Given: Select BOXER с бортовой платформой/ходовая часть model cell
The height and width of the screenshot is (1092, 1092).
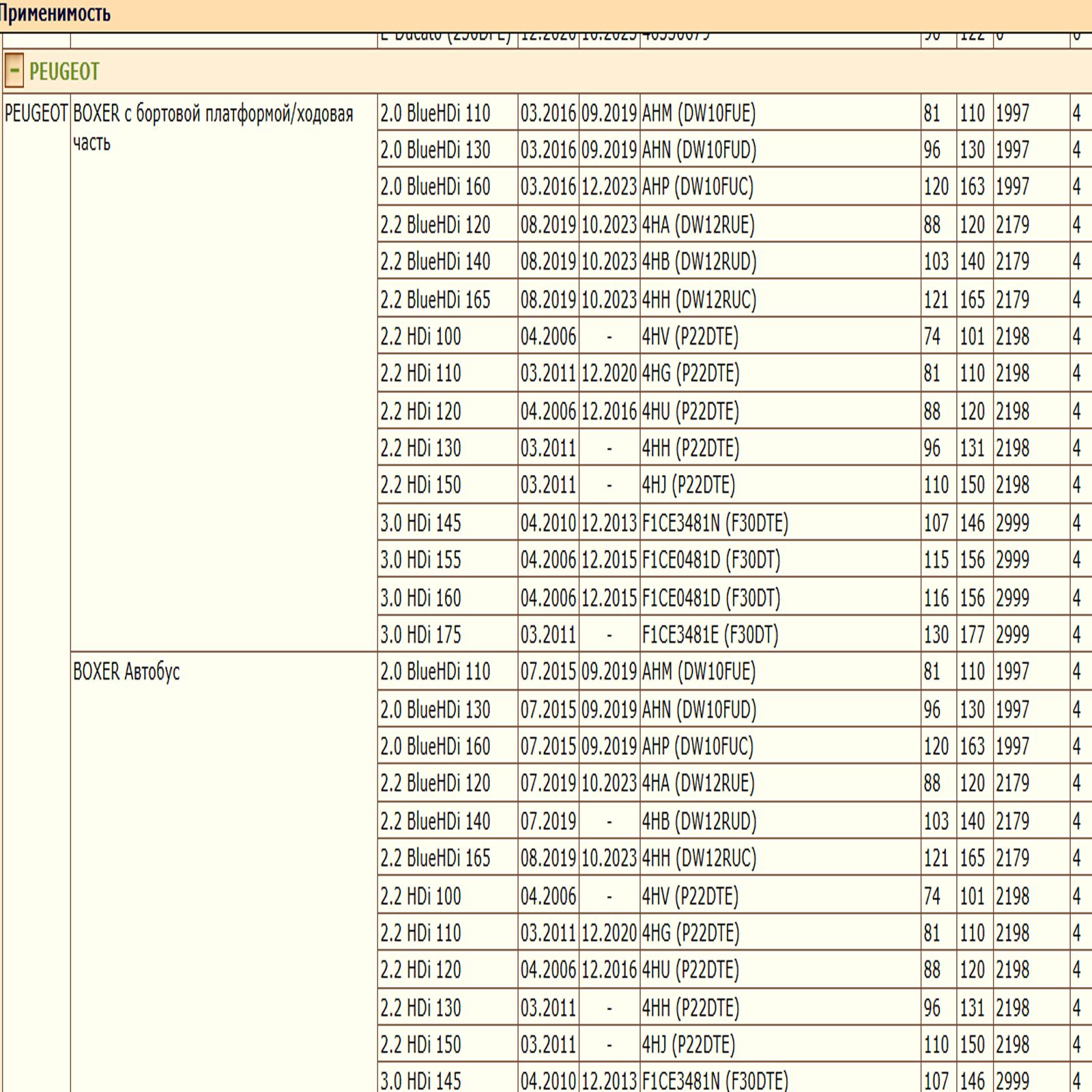Looking at the screenshot, I should pos(213,128).
